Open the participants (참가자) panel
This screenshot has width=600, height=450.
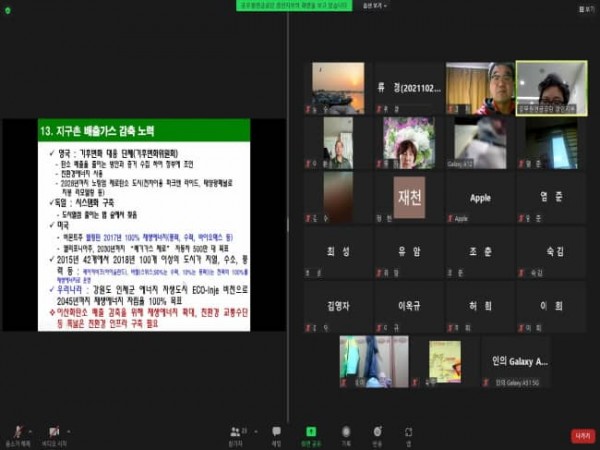[x=237, y=435]
